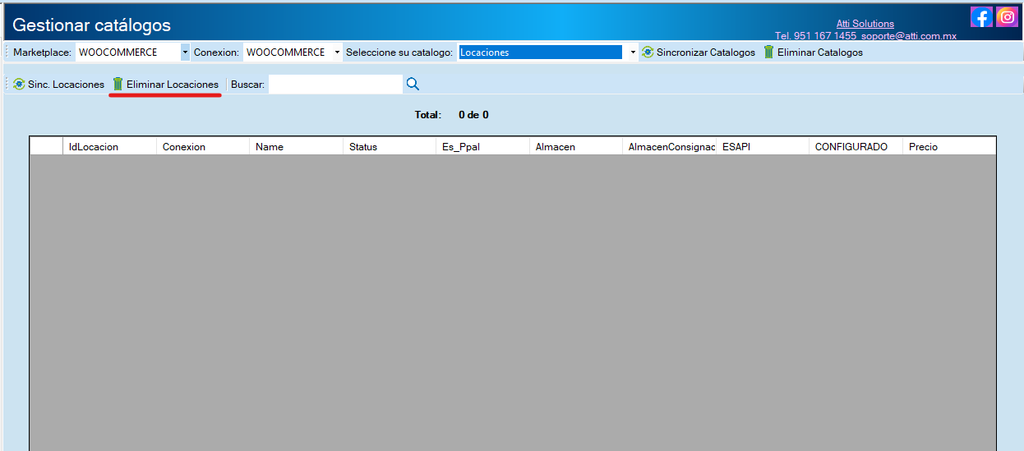Open the Atti Solutions link
The image size is (1024, 451).
click(865, 24)
